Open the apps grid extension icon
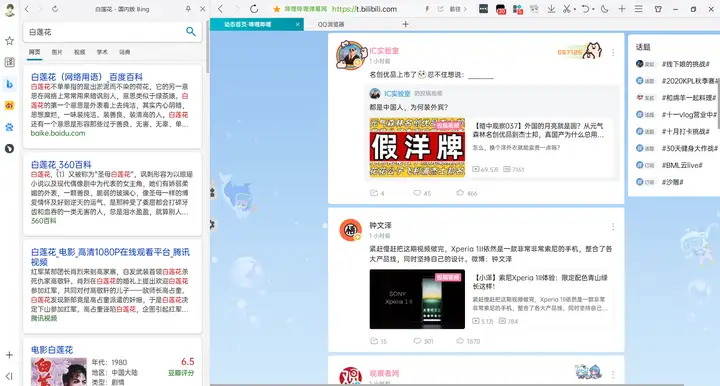Viewport: 720px width, 386px height. point(518,9)
